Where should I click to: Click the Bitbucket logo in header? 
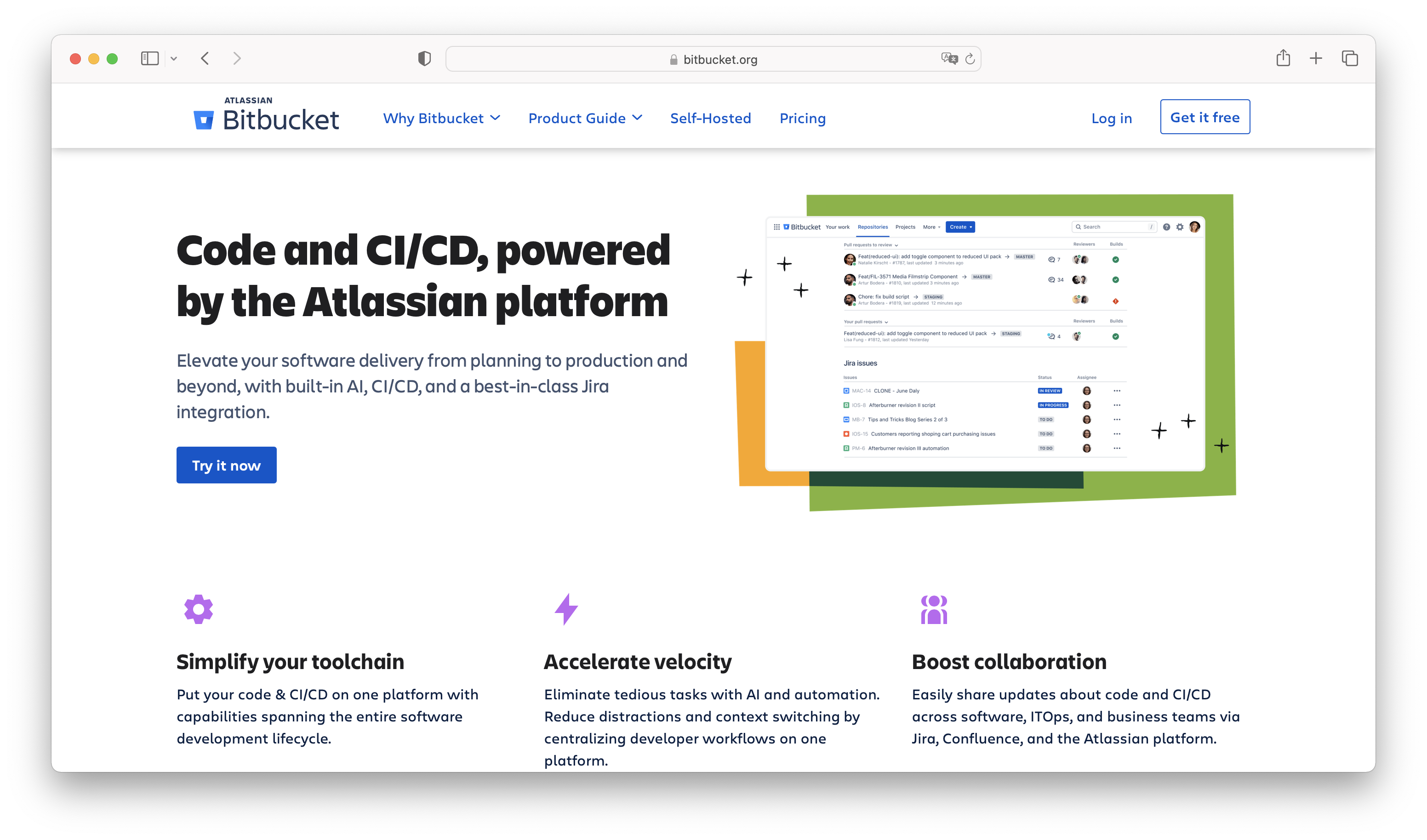pyautogui.click(x=266, y=116)
